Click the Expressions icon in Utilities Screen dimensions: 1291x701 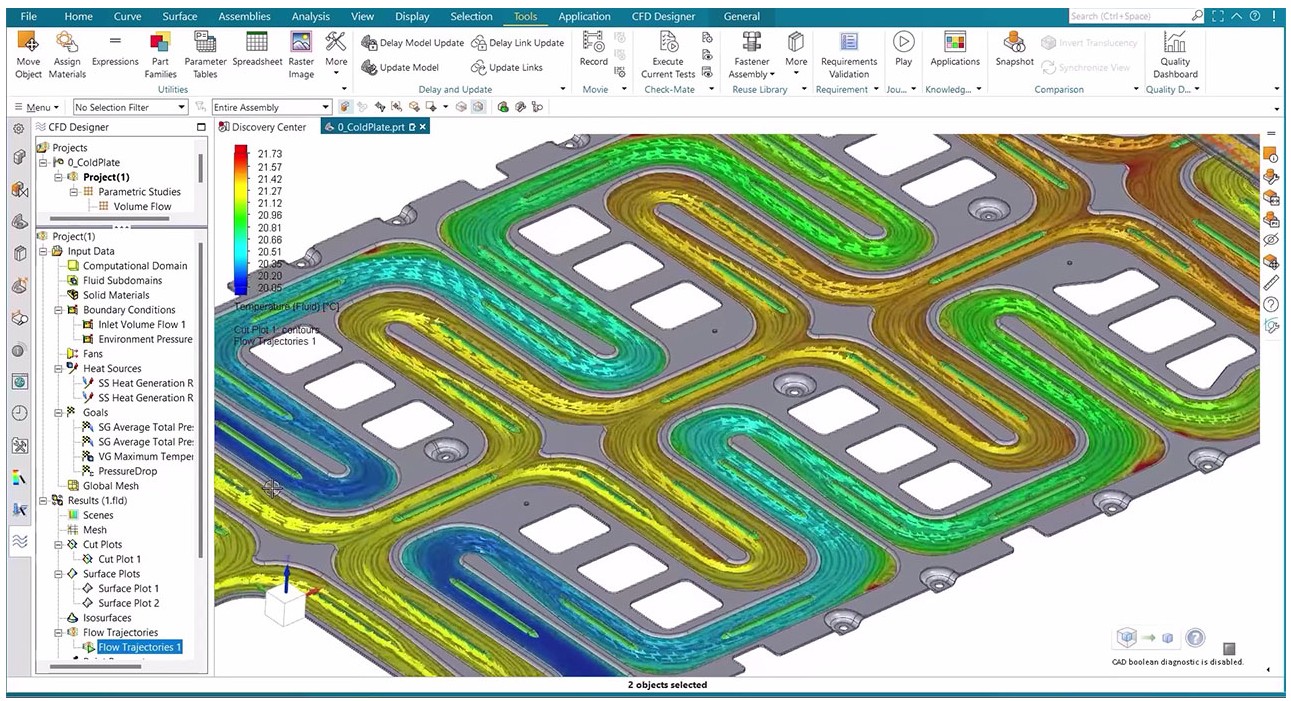click(115, 43)
